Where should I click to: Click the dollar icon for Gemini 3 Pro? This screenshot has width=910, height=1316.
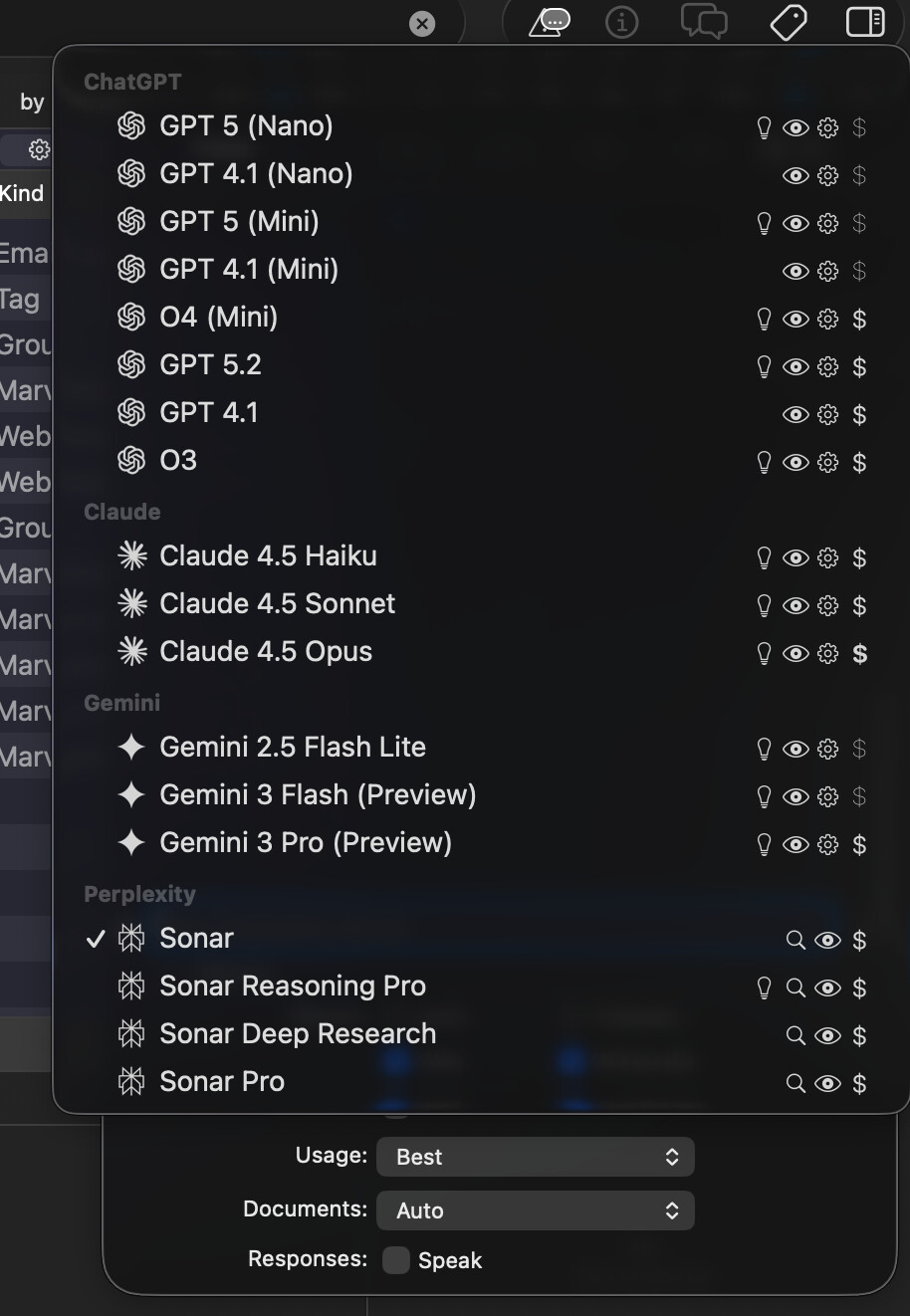coord(859,844)
